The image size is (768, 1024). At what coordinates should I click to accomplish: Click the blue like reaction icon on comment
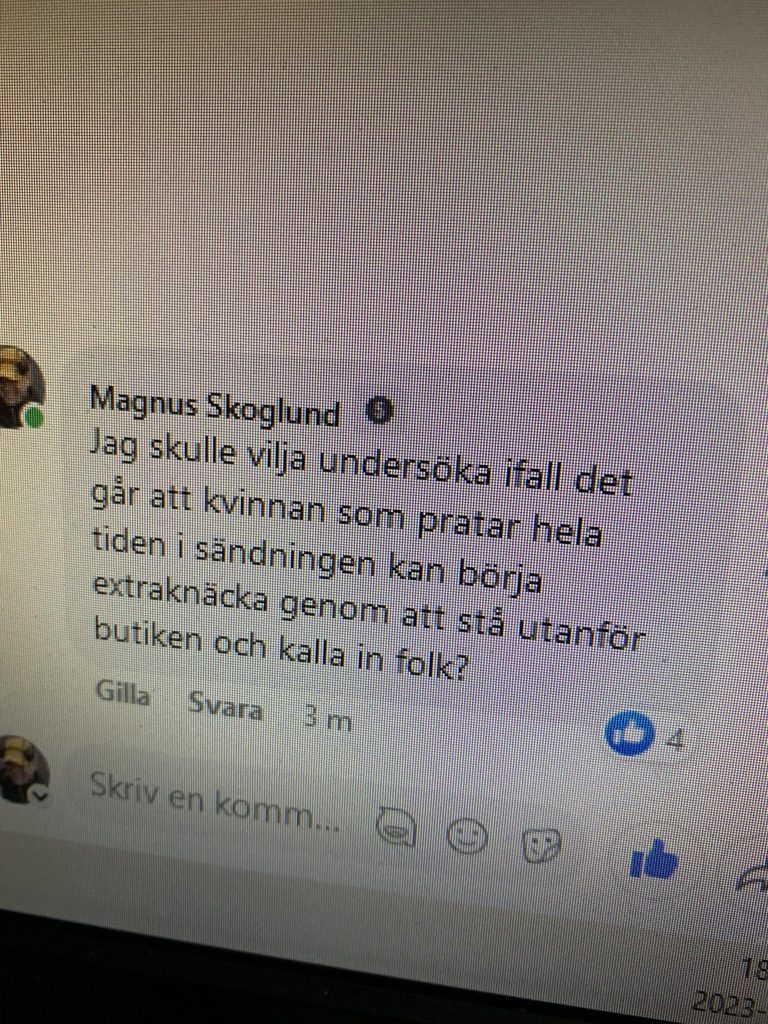coord(629,733)
